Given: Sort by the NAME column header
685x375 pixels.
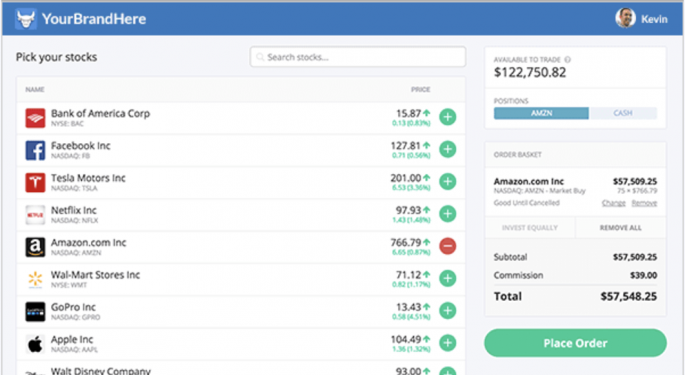Looking at the screenshot, I should point(35,90).
